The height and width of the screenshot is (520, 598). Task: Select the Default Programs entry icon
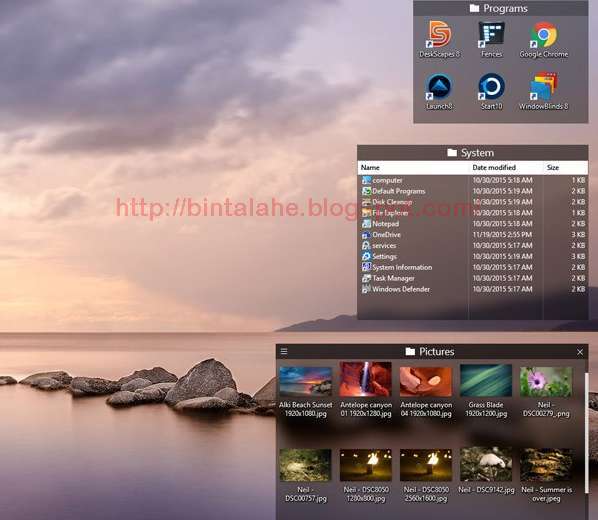(366, 191)
